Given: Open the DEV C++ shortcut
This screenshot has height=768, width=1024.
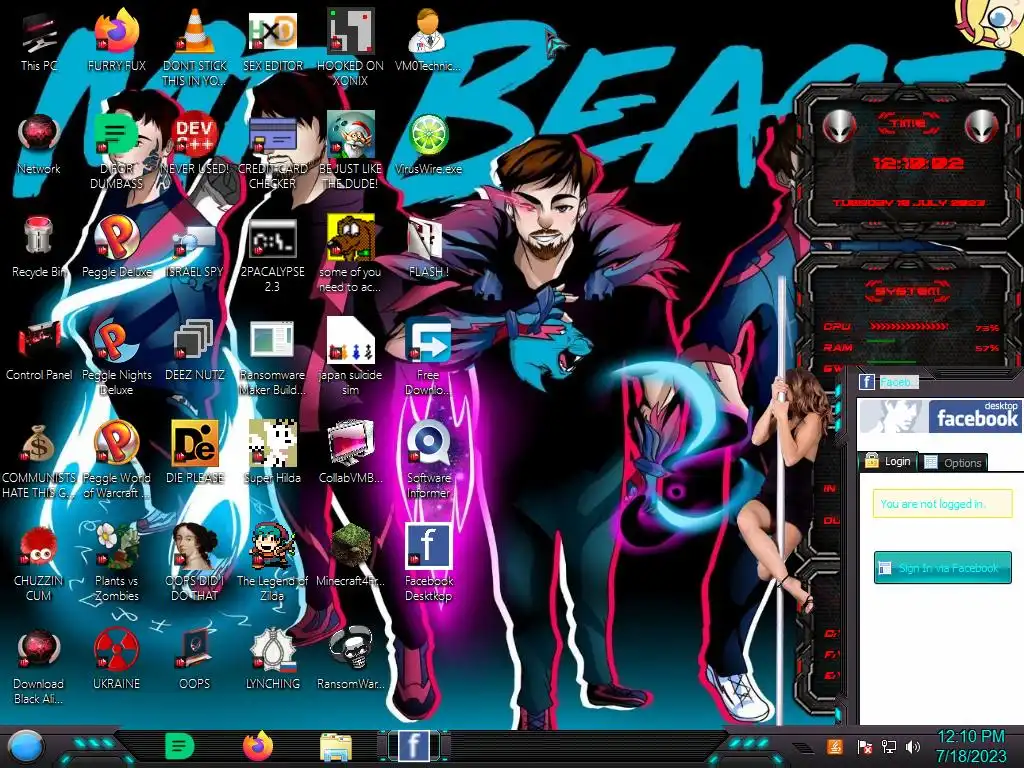Looking at the screenshot, I should pos(194,144).
